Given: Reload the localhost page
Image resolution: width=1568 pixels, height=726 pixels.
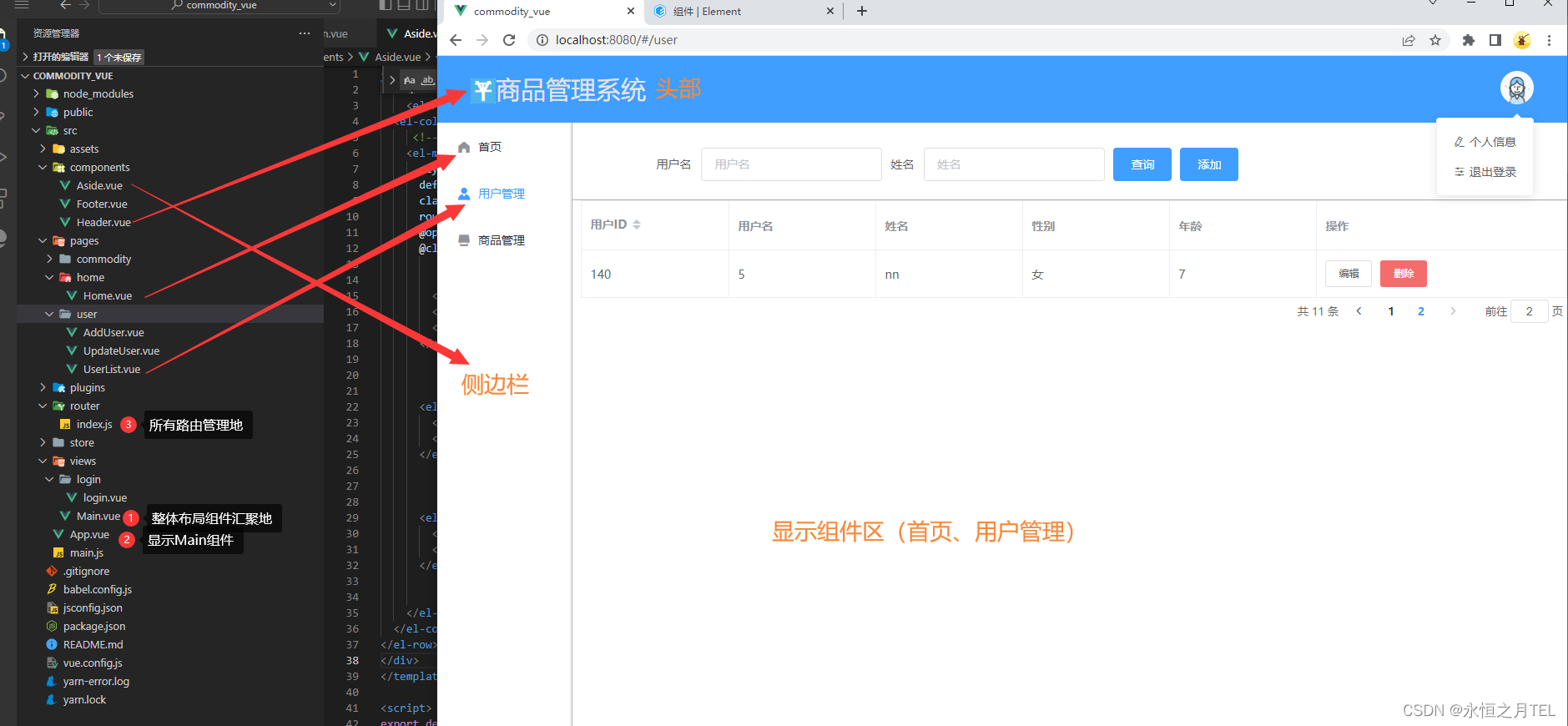Looking at the screenshot, I should pos(509,40).
